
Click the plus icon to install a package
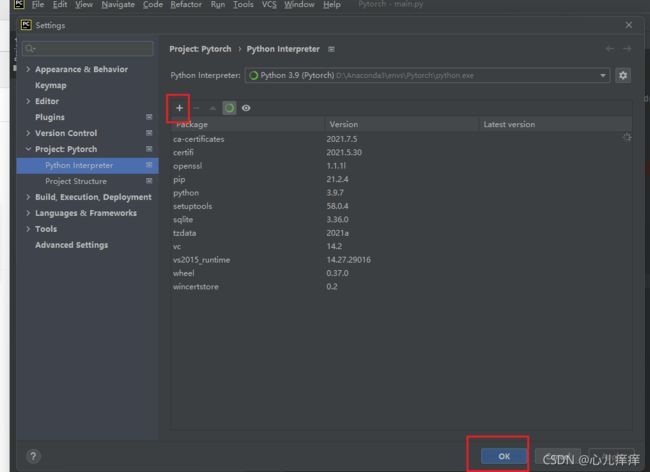click(179, 108)
